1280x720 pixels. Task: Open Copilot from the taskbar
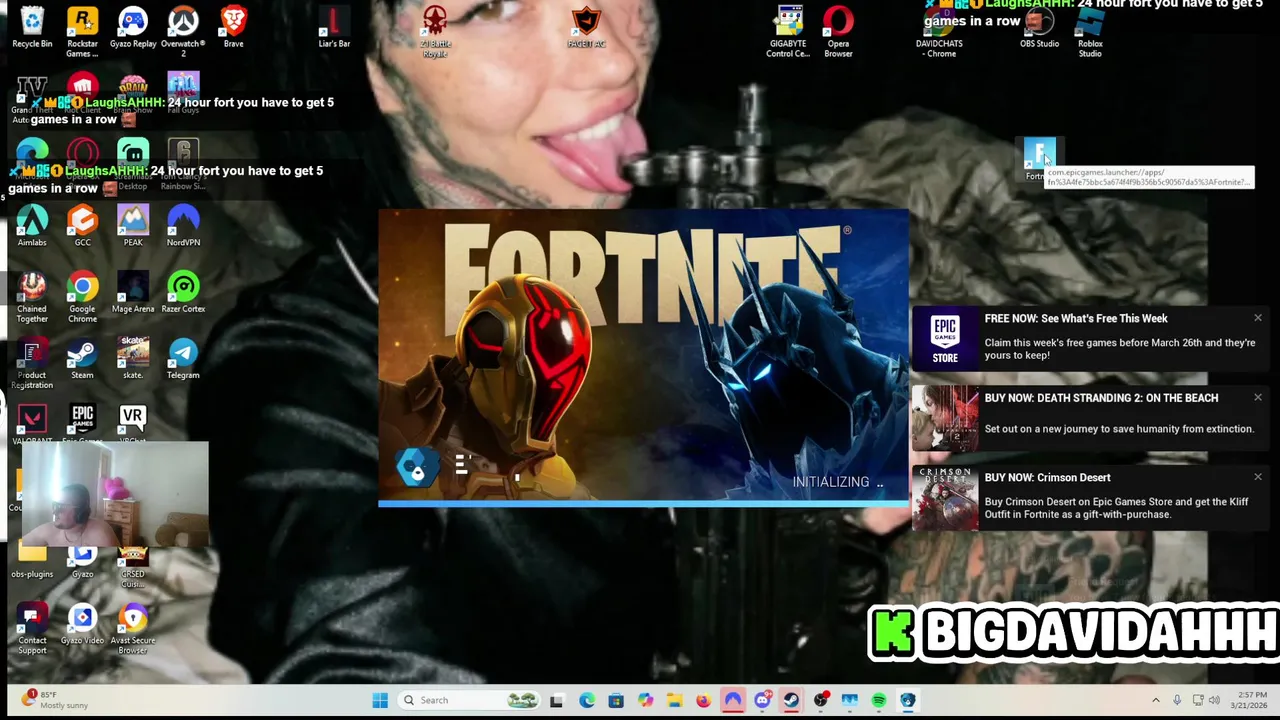[645, 700]
